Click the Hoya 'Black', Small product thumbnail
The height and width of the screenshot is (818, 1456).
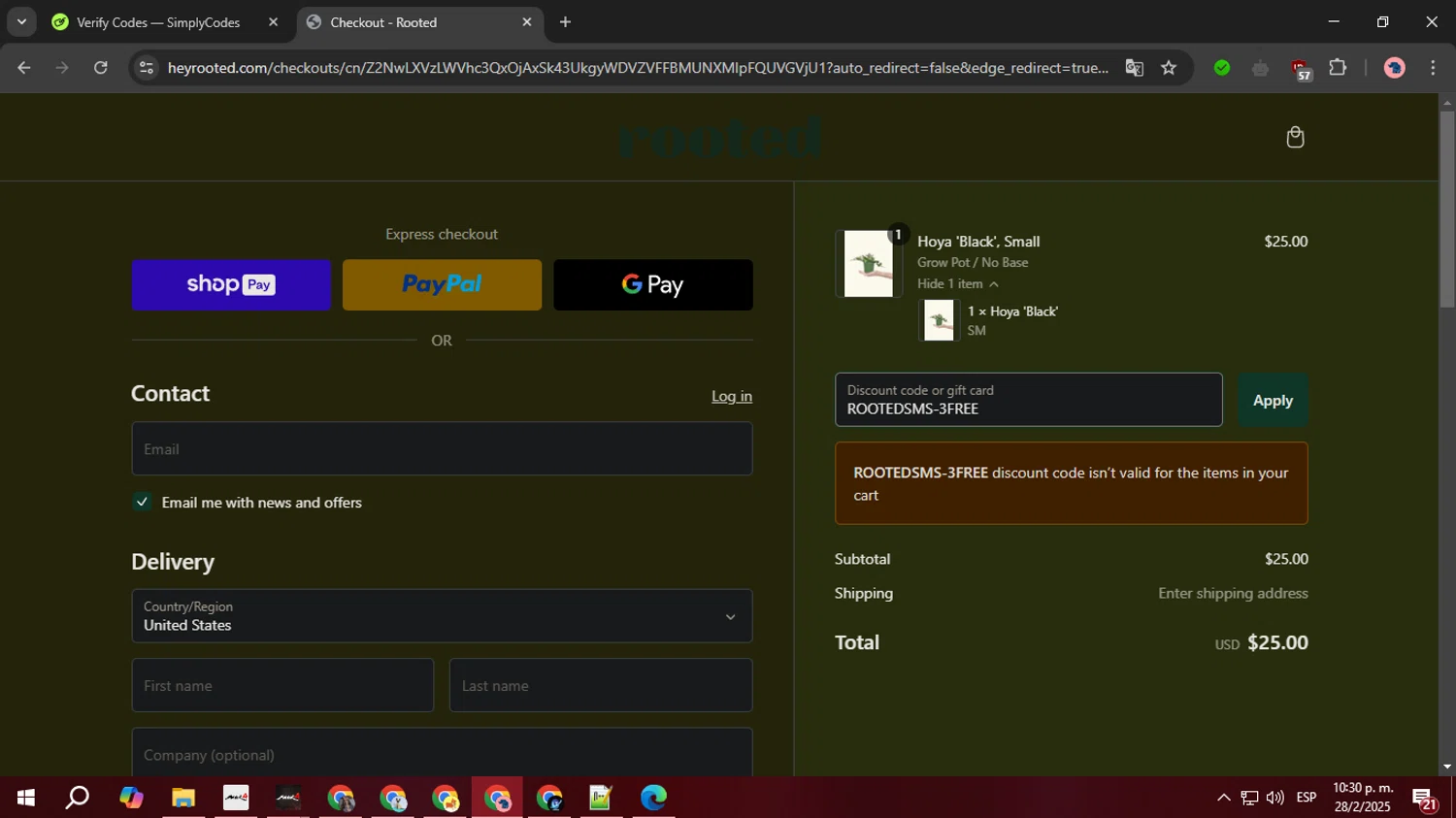click(869, 263)
